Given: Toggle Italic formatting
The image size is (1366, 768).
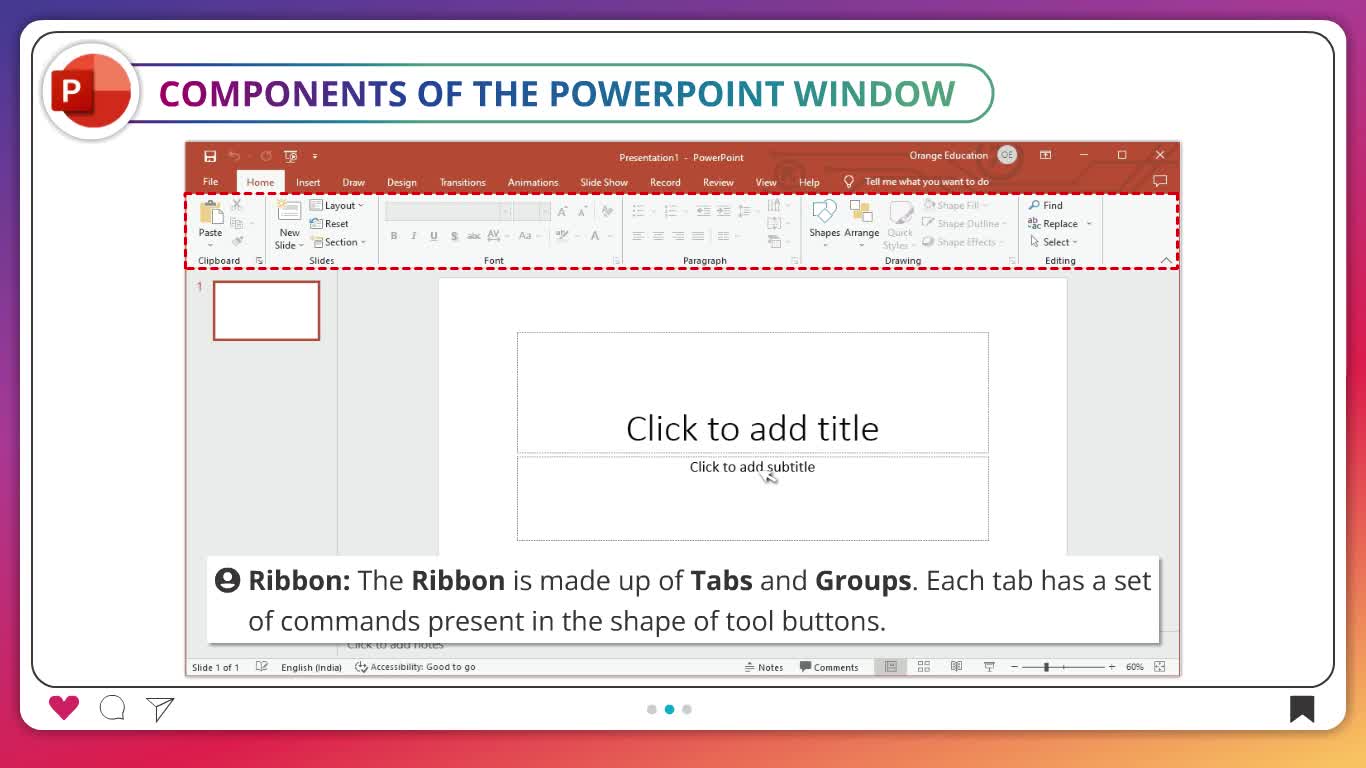Looking at the screenshot, I should [413, 236].
